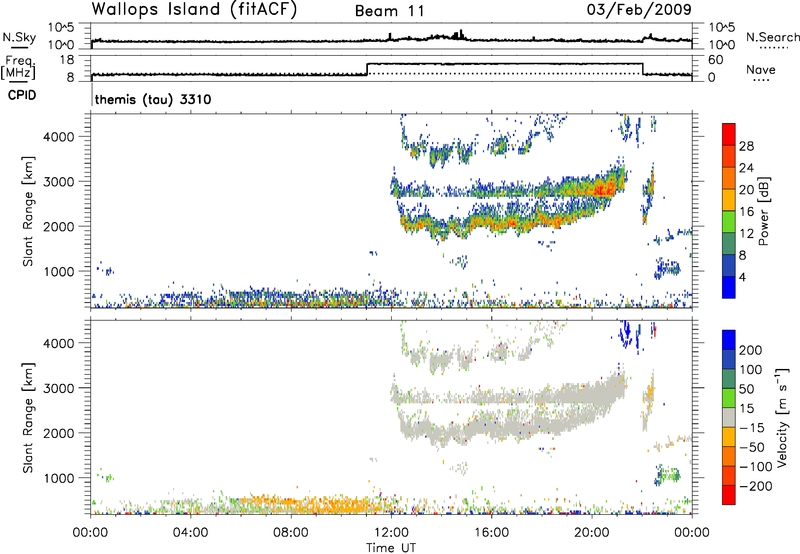
Task: Click the 'Power [dB]' color bar label
Action: pos(763,211)
